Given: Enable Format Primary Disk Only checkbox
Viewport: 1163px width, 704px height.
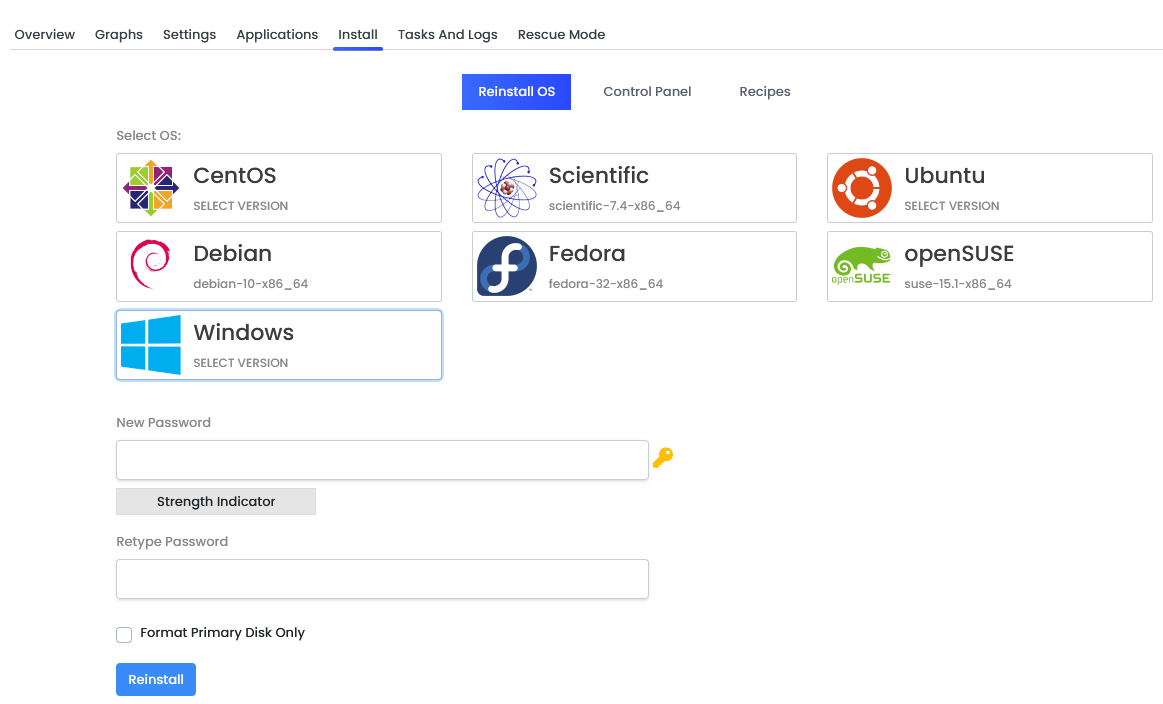Looking at the screenshot, I should (124, 634).
